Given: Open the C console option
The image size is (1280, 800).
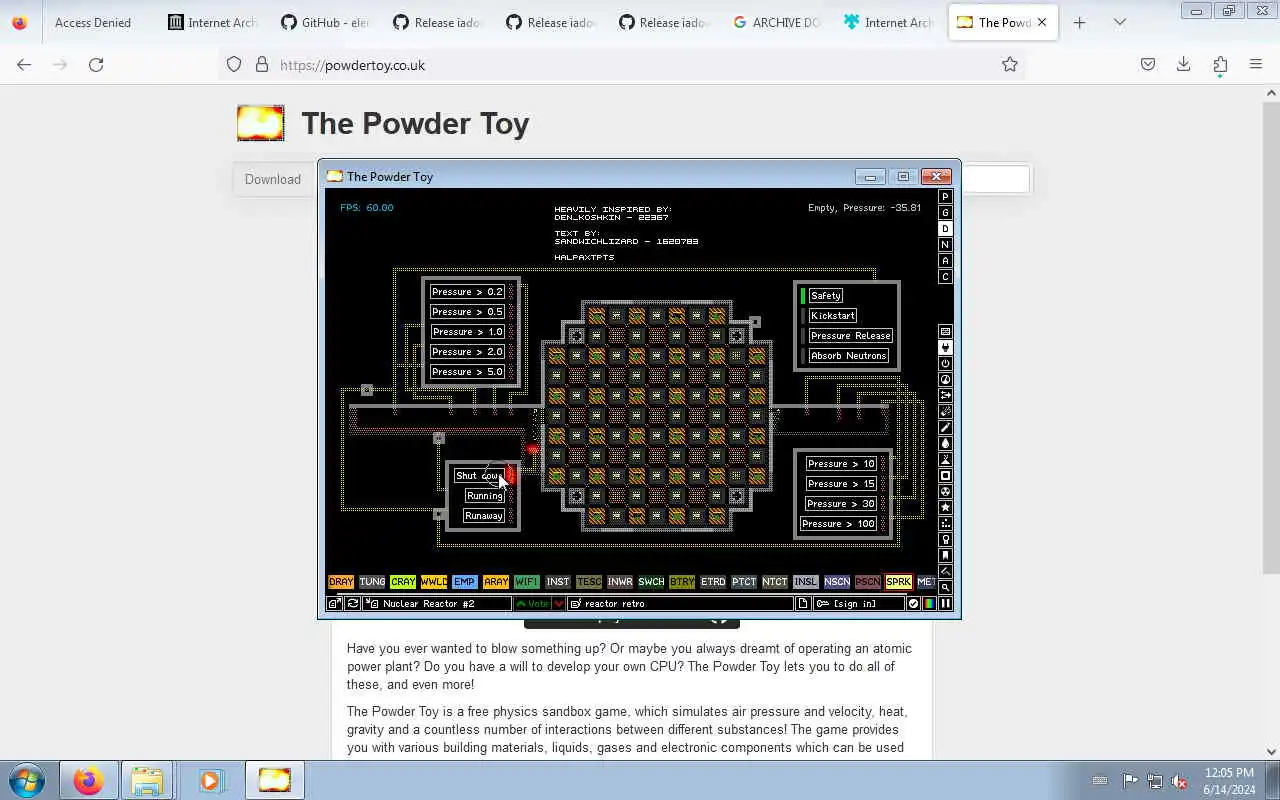Looking at the screenshot, I should point(945,277).
